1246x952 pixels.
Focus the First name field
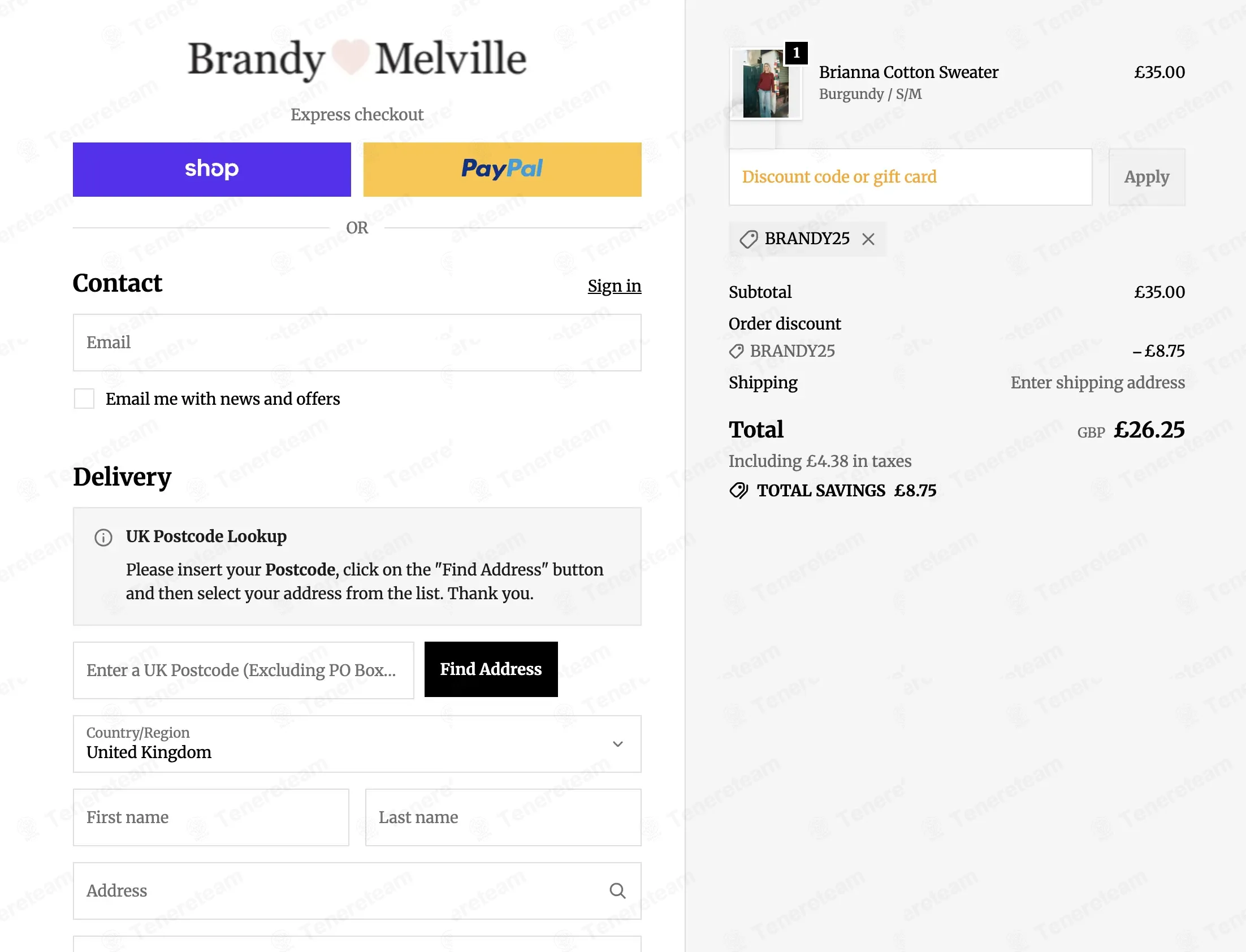(211, 817)
